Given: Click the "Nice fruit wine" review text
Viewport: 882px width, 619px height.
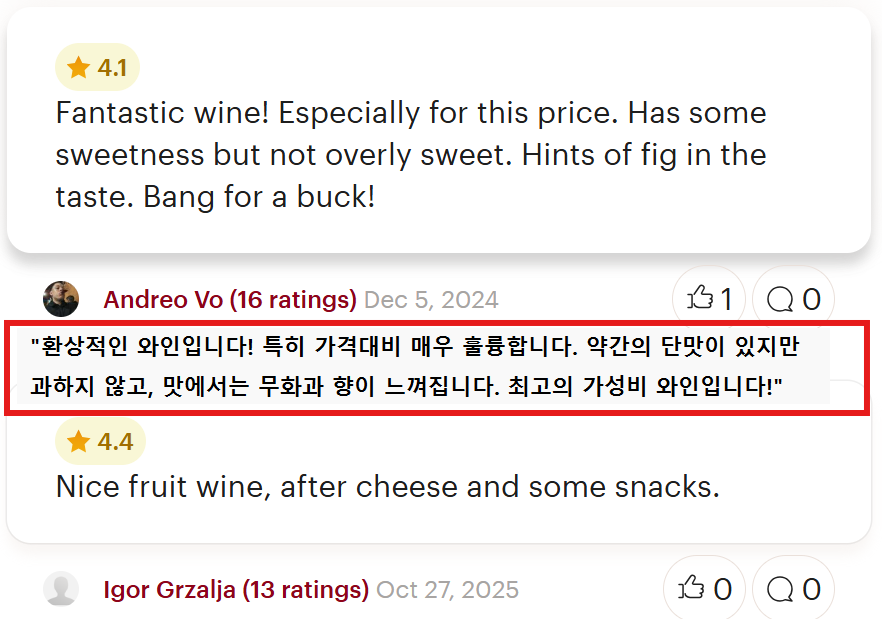Looking at the screenshot, I should pos(388,487).
